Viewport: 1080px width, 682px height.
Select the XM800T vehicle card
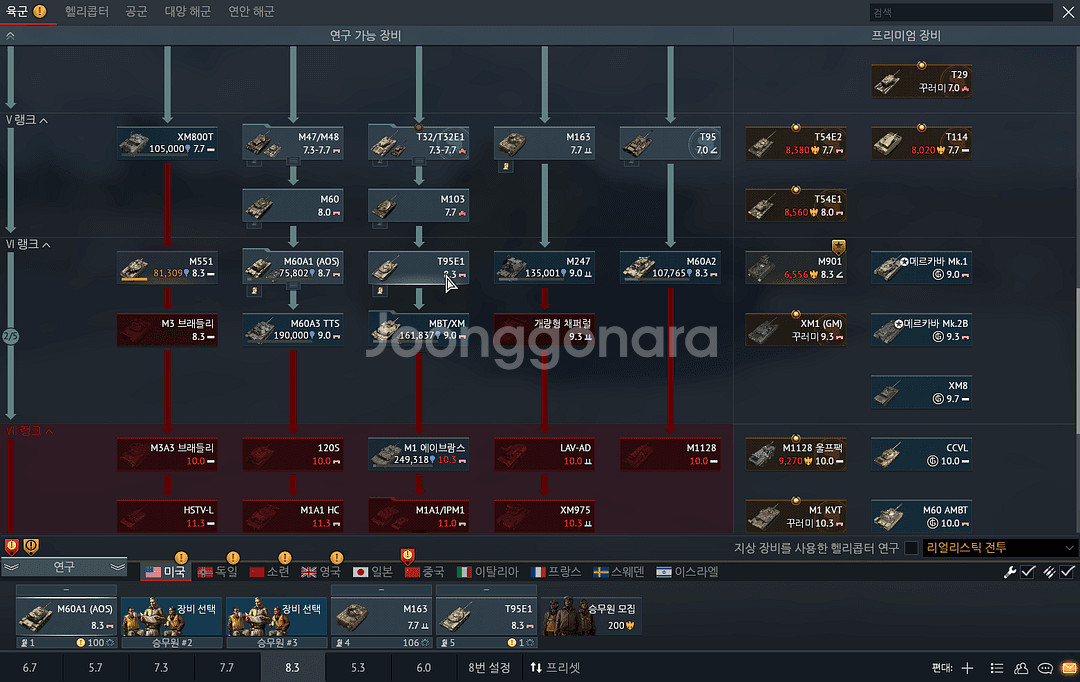(x=167, y=143)
